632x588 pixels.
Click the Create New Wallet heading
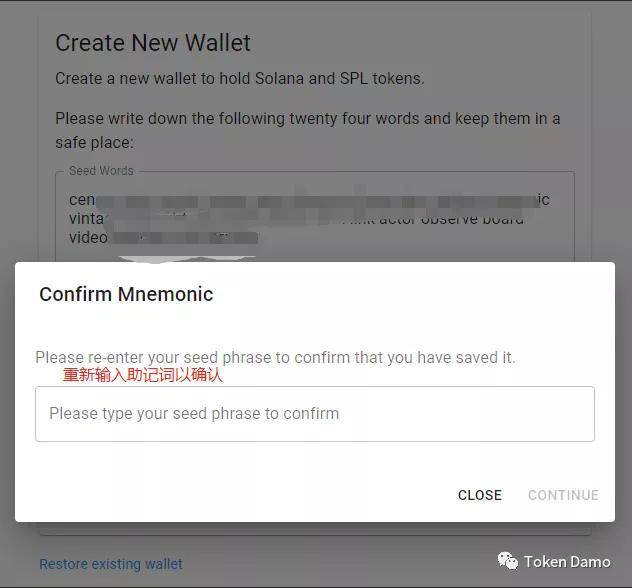[x=153, y=43]
